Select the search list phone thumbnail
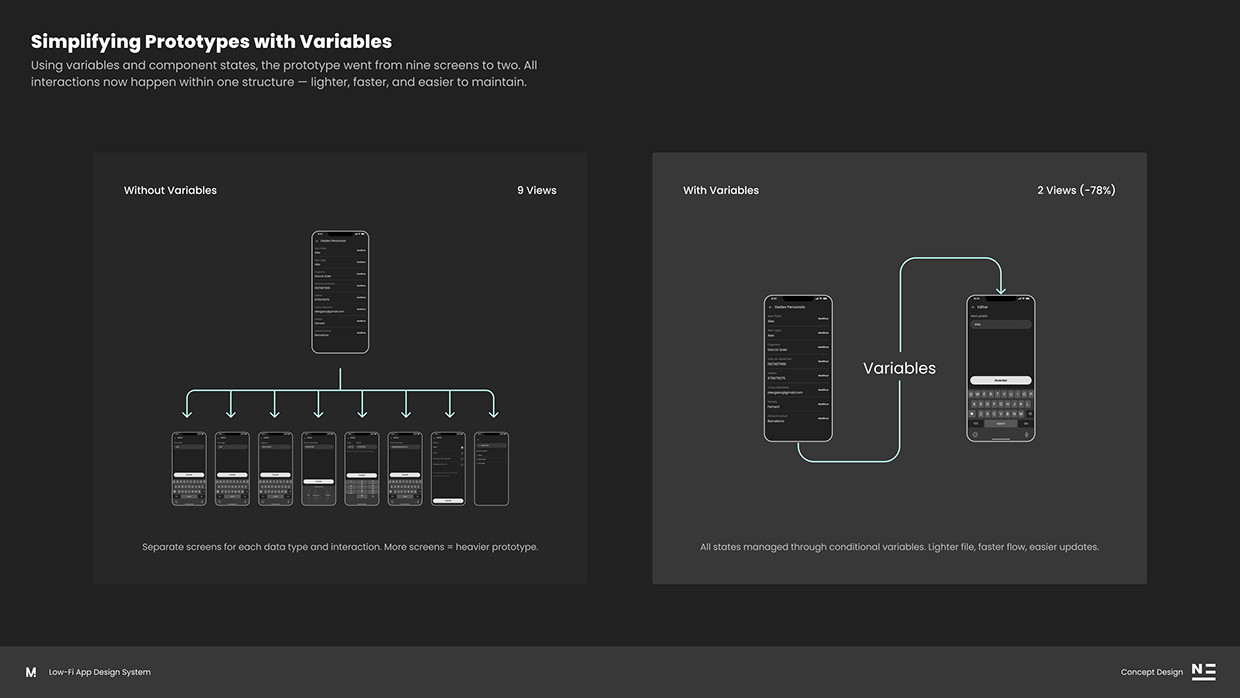Screen dimensions: 1240x698 coord(491,469)
